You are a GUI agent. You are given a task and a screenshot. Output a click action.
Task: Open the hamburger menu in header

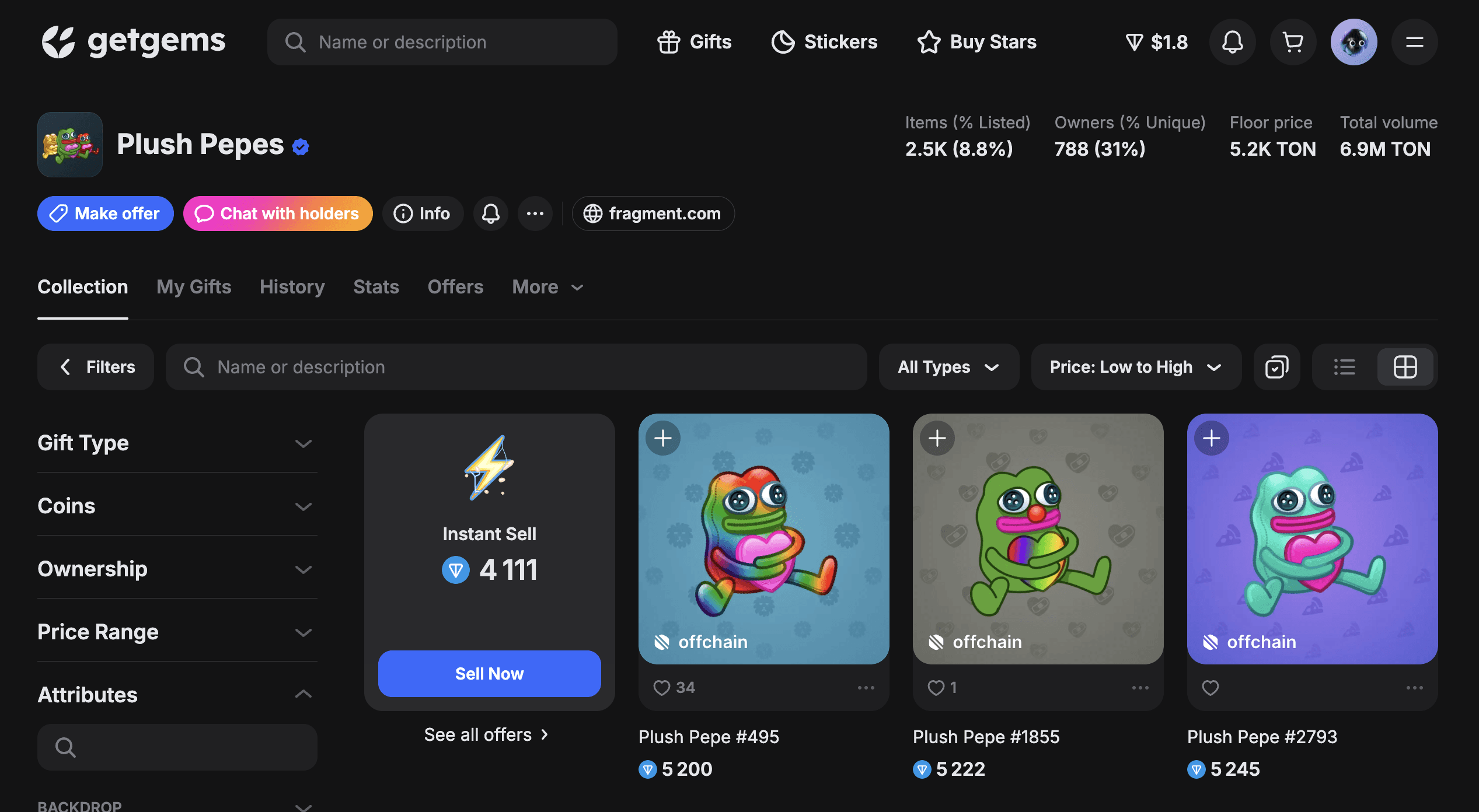coord(1414,42)
